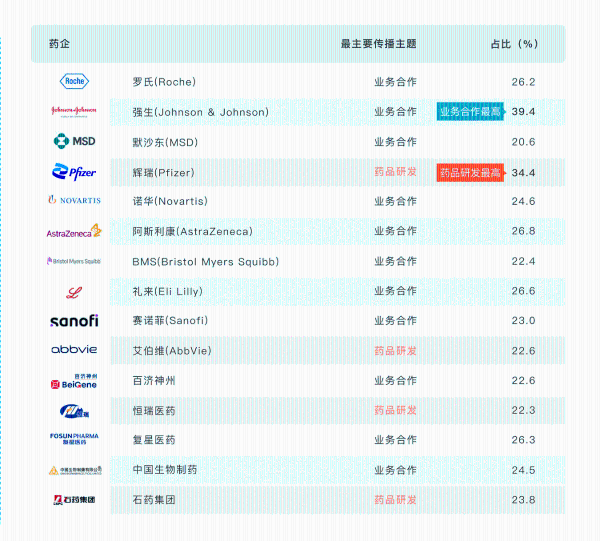Click the 39.4 percentage value
The image size is (600, 541).
523,112
